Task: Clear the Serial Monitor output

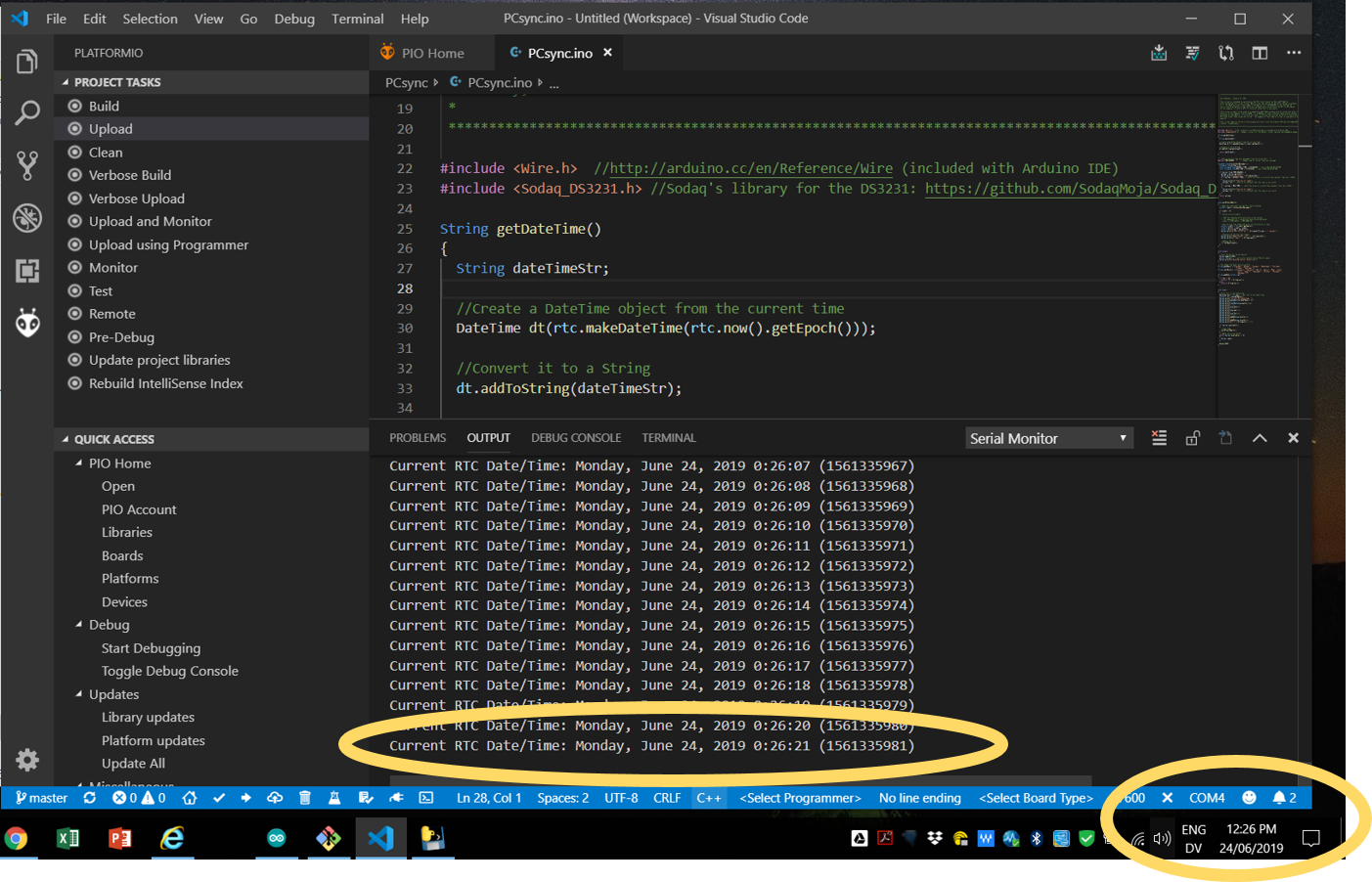Action: click(1159, 437)
